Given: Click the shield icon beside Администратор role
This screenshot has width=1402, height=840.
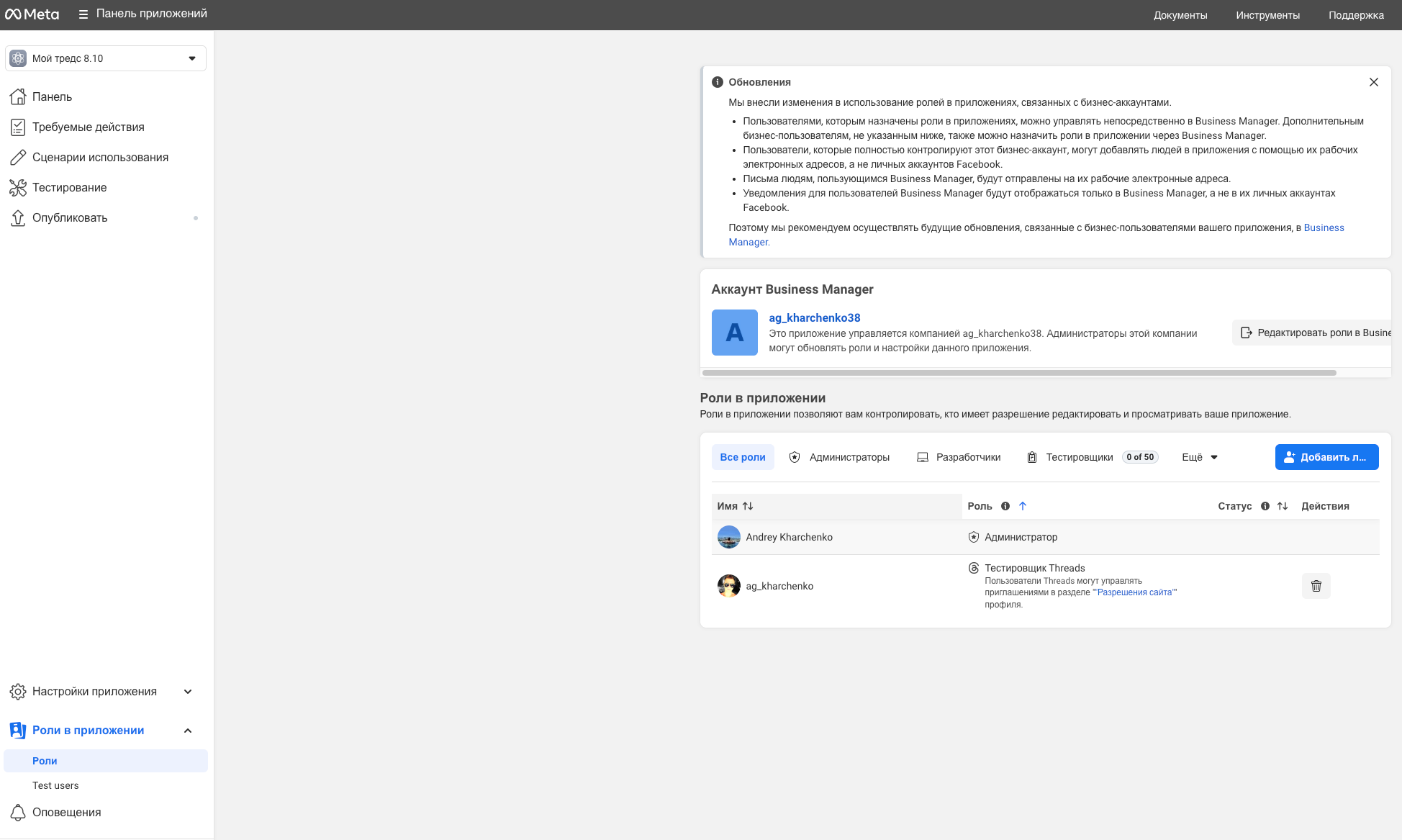Looking at the screenshot, I should tap(973, 537).
